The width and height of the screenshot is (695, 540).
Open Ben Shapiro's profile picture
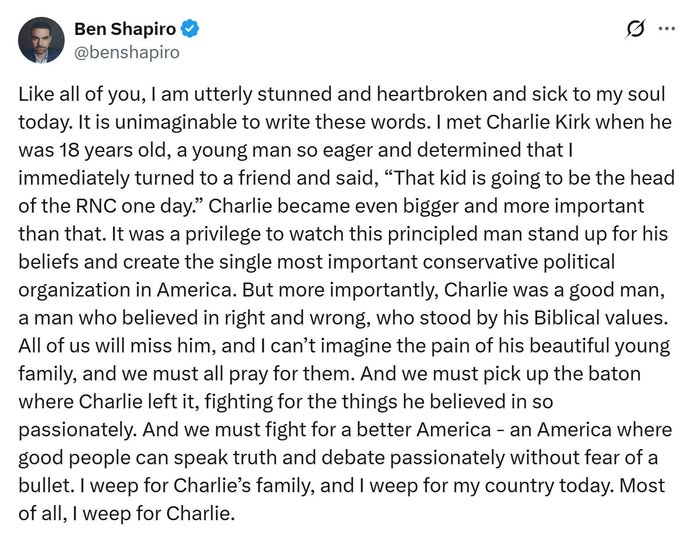coord(41,40)
